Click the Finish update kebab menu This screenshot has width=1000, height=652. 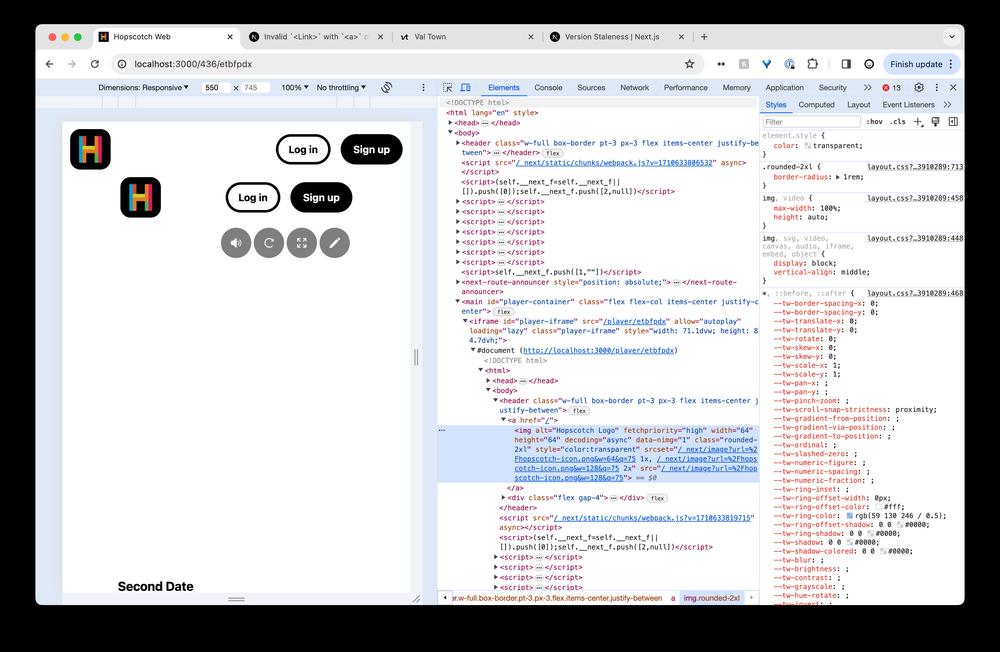pos(951,64)
